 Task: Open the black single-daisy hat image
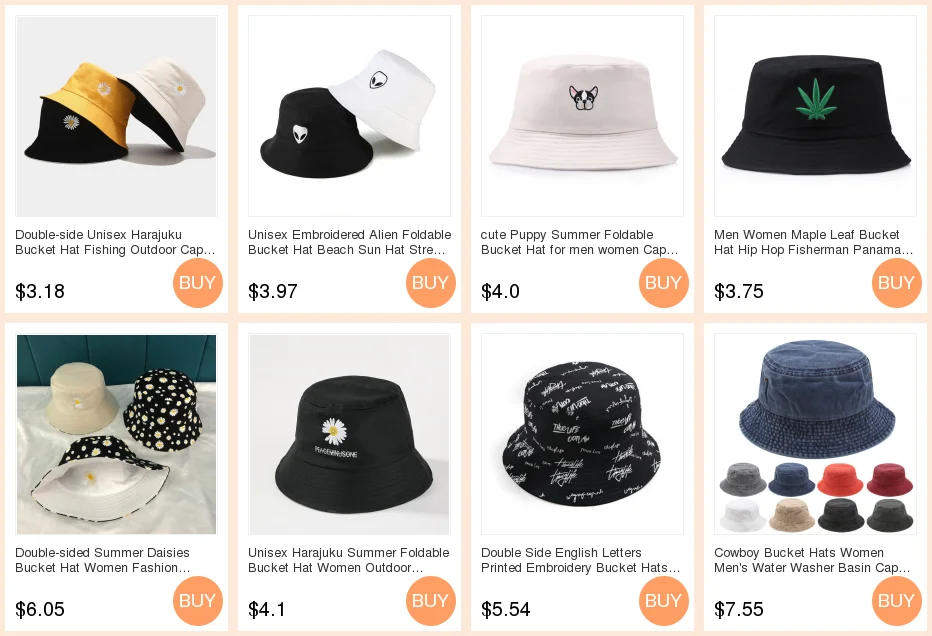point(350,434)
